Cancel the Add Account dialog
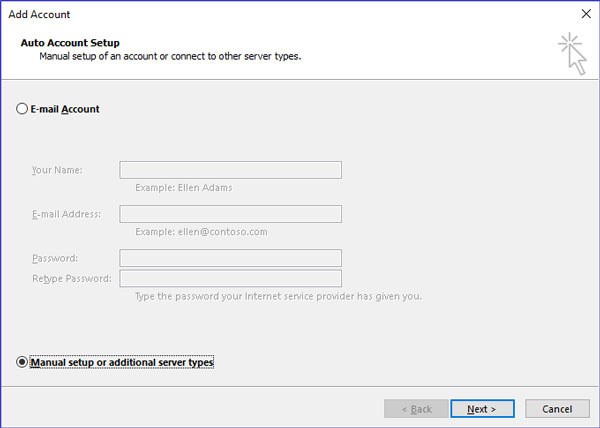The image size is (600, 428). click(x=557, y=409)
